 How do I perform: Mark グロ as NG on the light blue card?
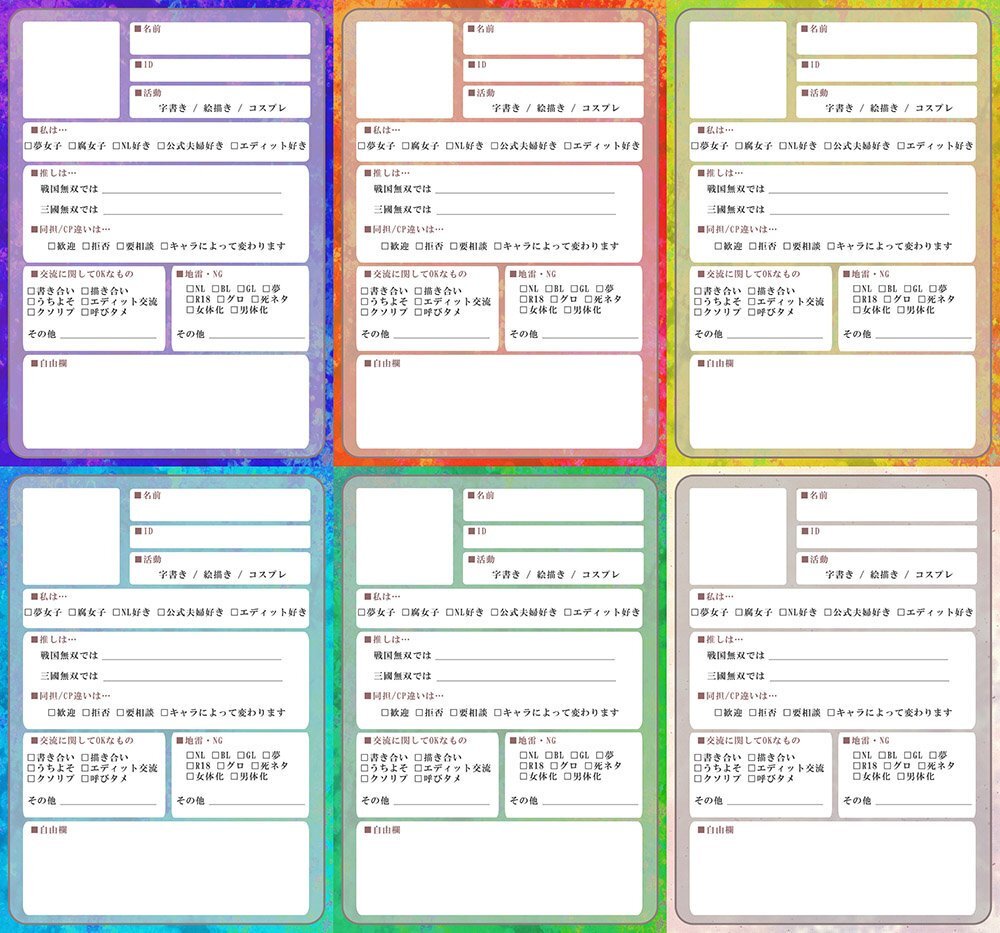[x=221, y=765]
